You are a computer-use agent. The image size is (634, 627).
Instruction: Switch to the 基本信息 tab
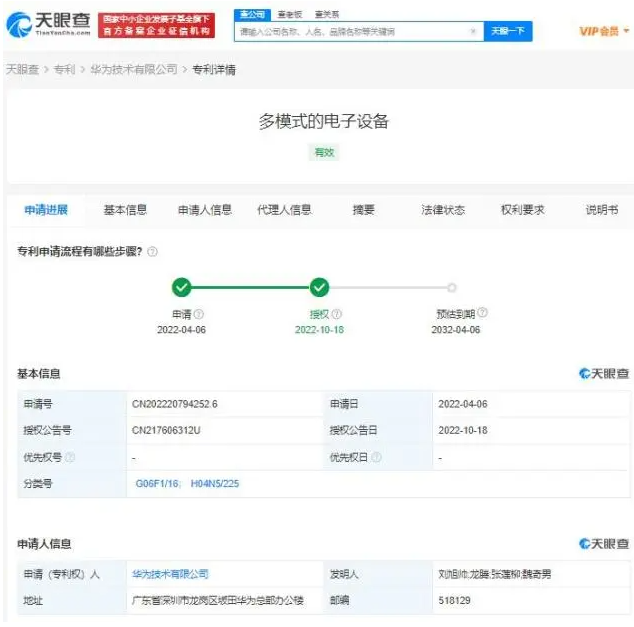pos(125,210)
